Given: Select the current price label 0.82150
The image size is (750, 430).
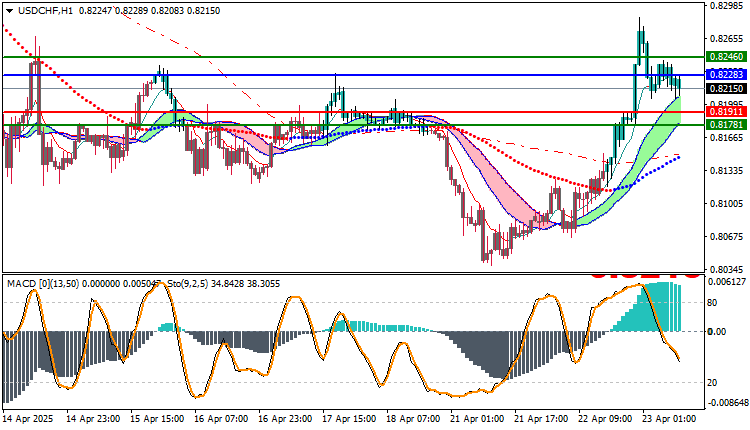Looking at the screenshot, I should click(727, 88).
